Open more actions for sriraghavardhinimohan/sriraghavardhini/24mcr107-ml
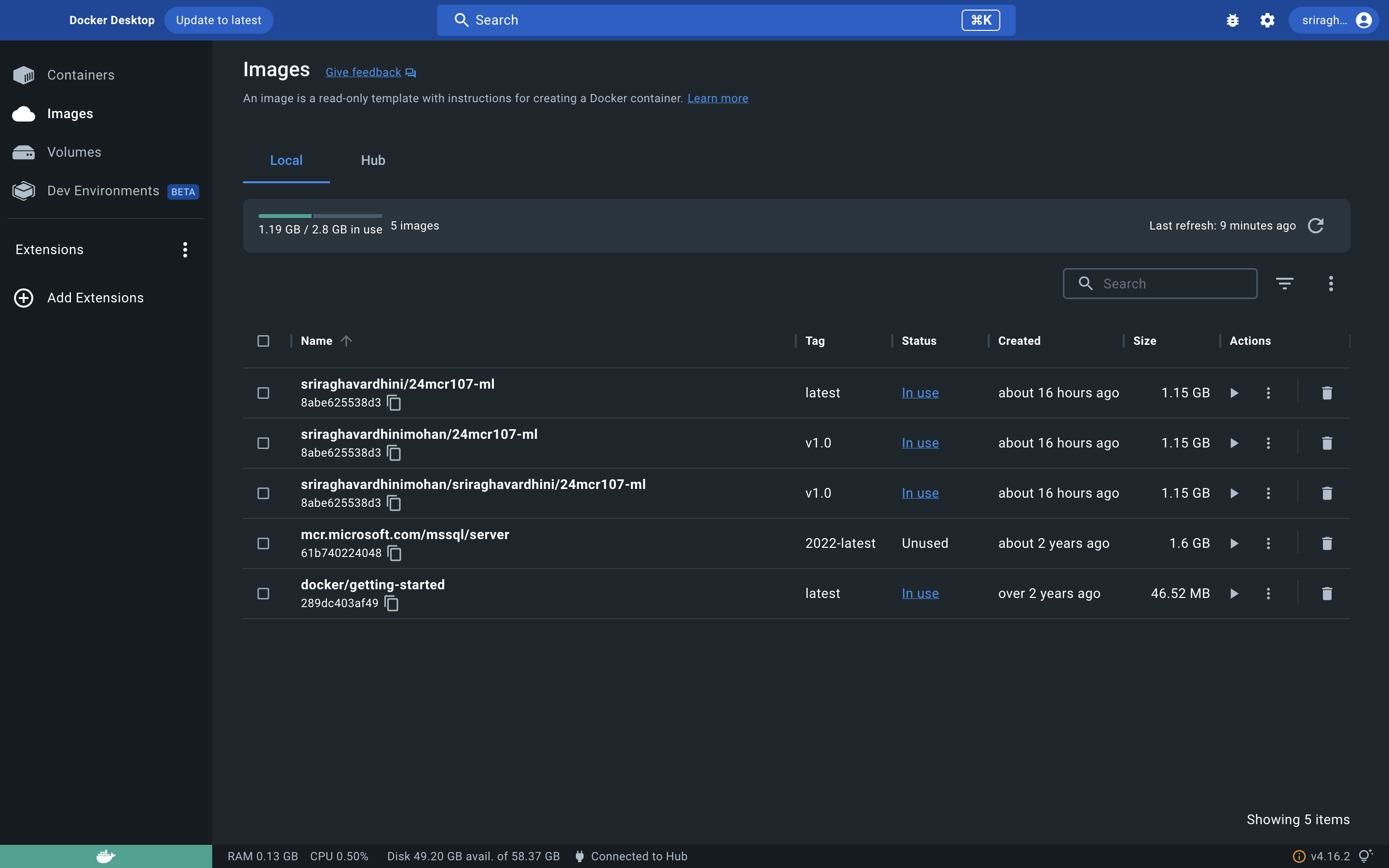 click(1268, 493)
